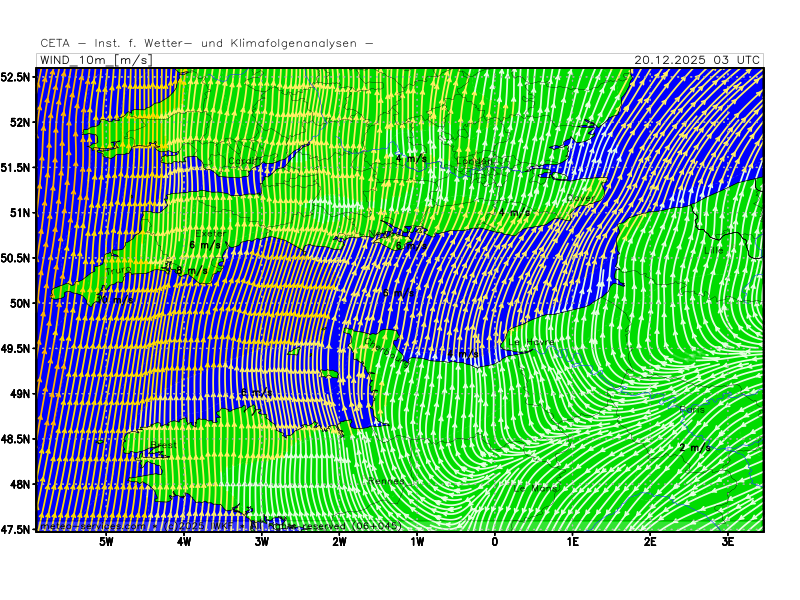The height and width of the screenshot is (600, 800).
Task: Click the 0 longitude axis label
Action: click(495, 541)
